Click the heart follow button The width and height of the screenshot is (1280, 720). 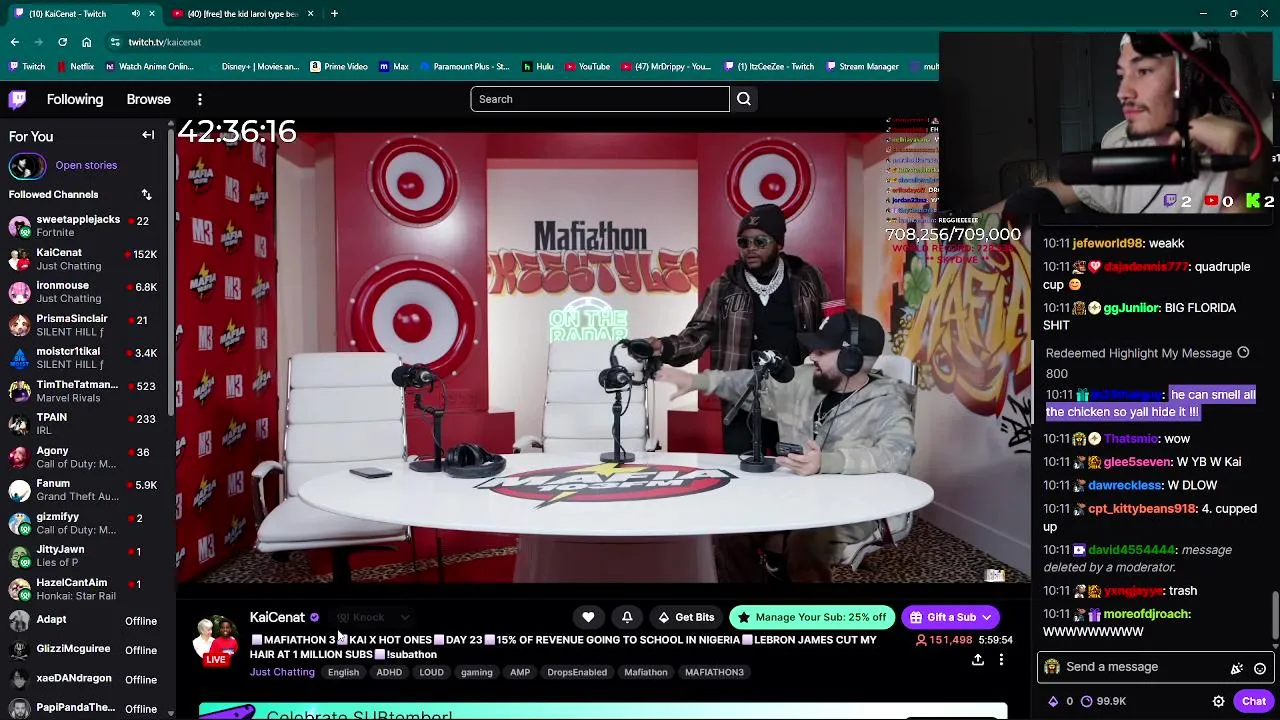pos(588,617)
